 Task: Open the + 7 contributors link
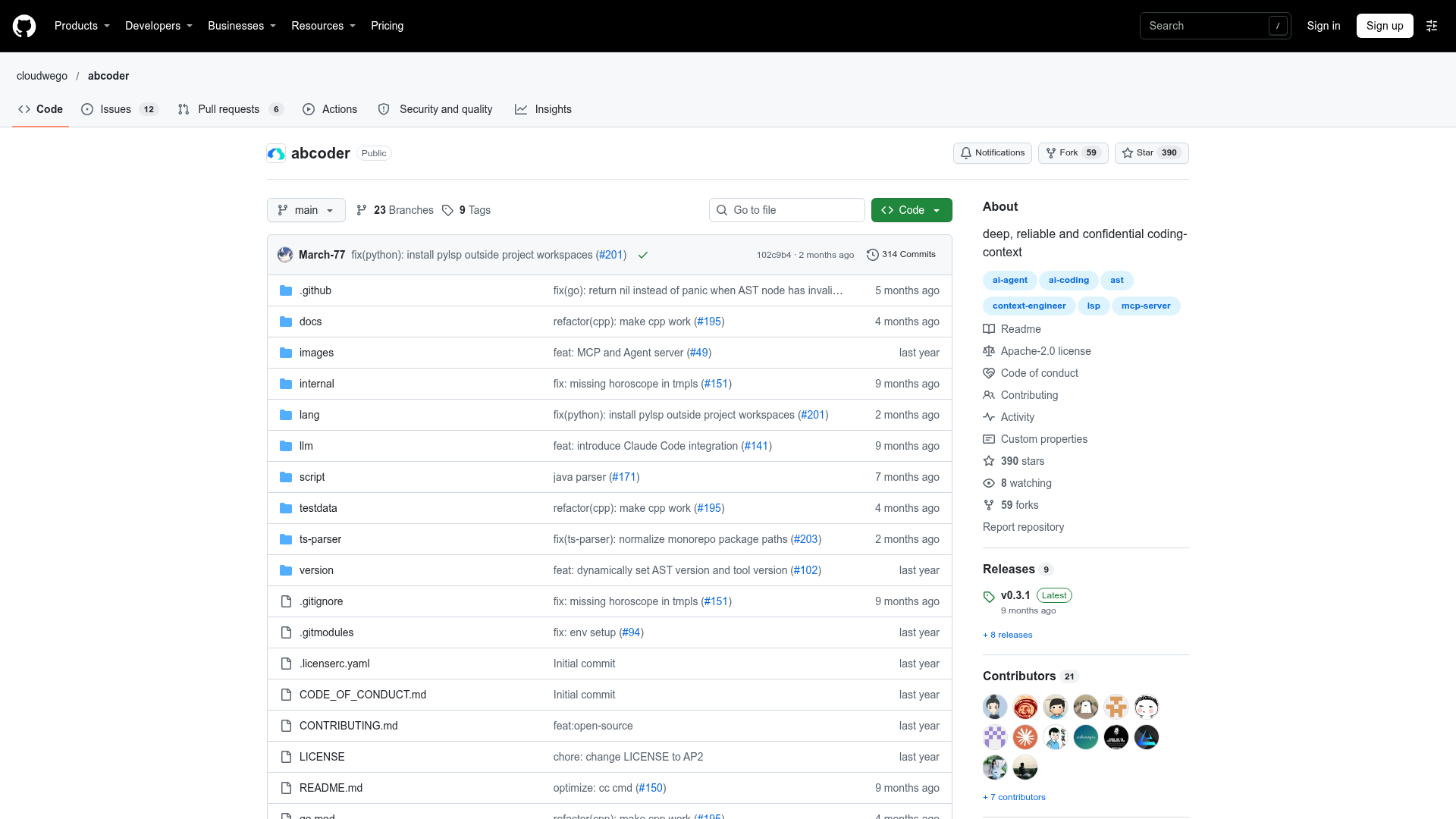point(1015,797)
